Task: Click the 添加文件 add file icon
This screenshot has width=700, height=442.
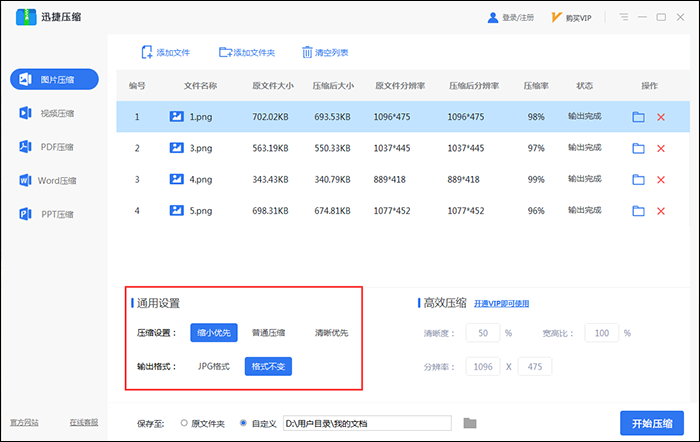Action: (x=146, y=52)
